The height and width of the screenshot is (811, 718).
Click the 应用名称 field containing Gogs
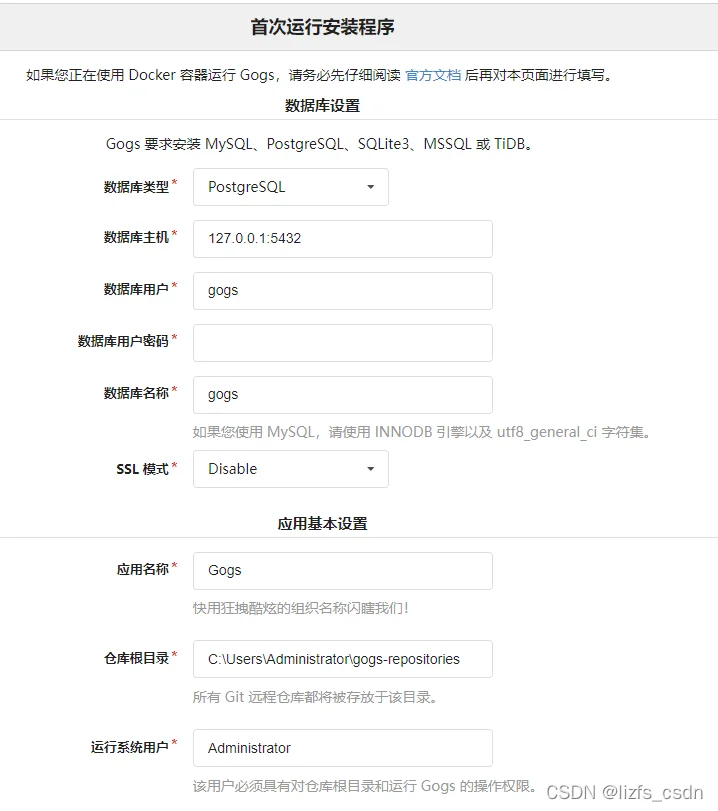pos(342,570)
